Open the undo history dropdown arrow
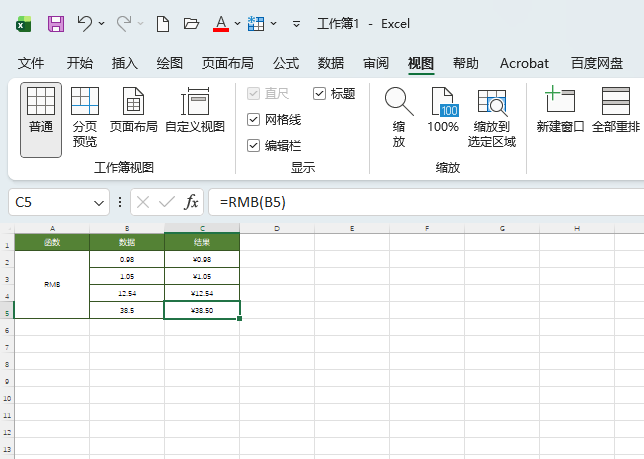Screen dimensions: 644x459 [x=101, y=24]
